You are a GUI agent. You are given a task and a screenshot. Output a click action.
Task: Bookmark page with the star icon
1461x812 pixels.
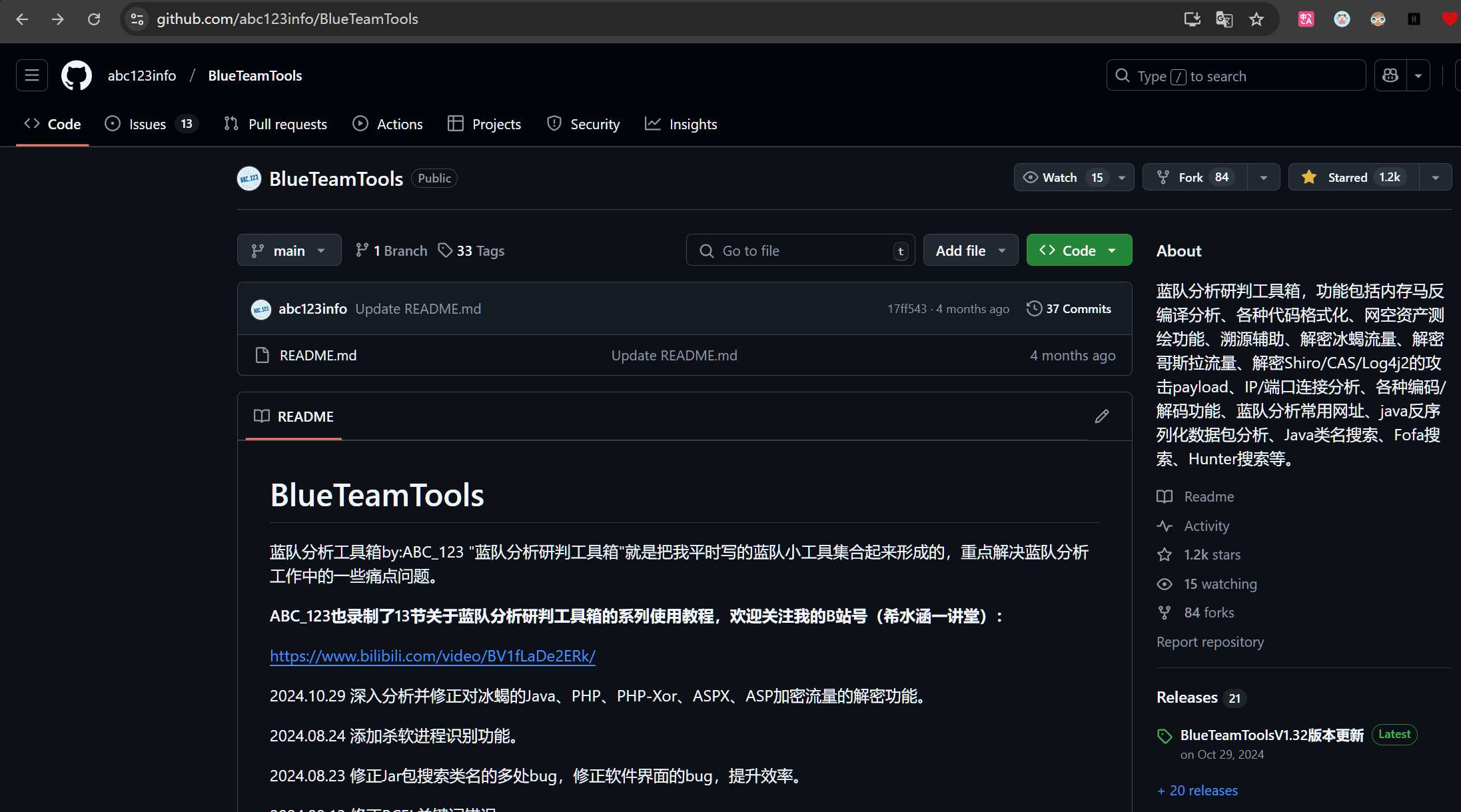[x=1256, y=19]
